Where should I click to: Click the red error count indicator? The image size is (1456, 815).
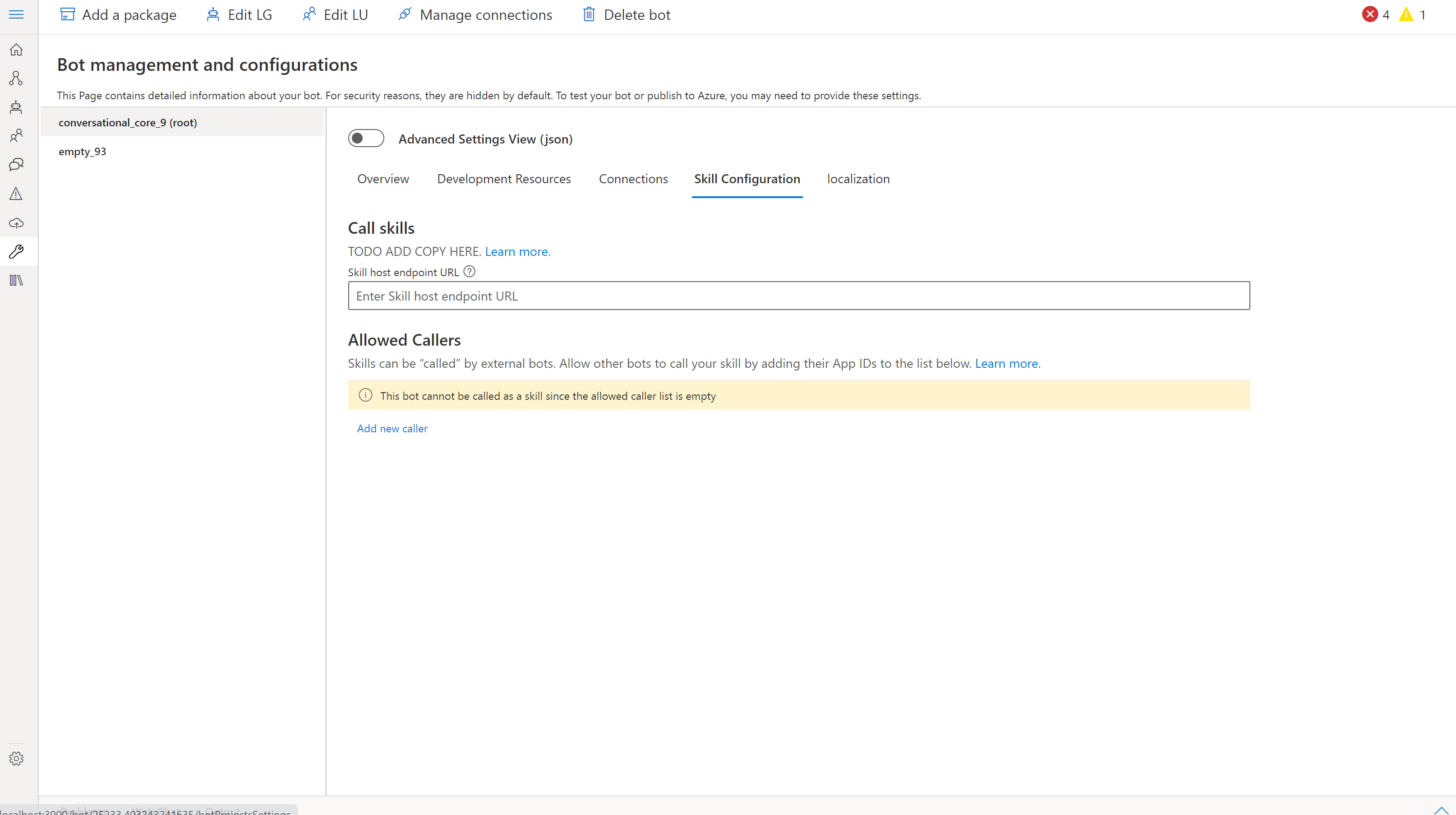pyautogui.click(x=1375, y=15)
